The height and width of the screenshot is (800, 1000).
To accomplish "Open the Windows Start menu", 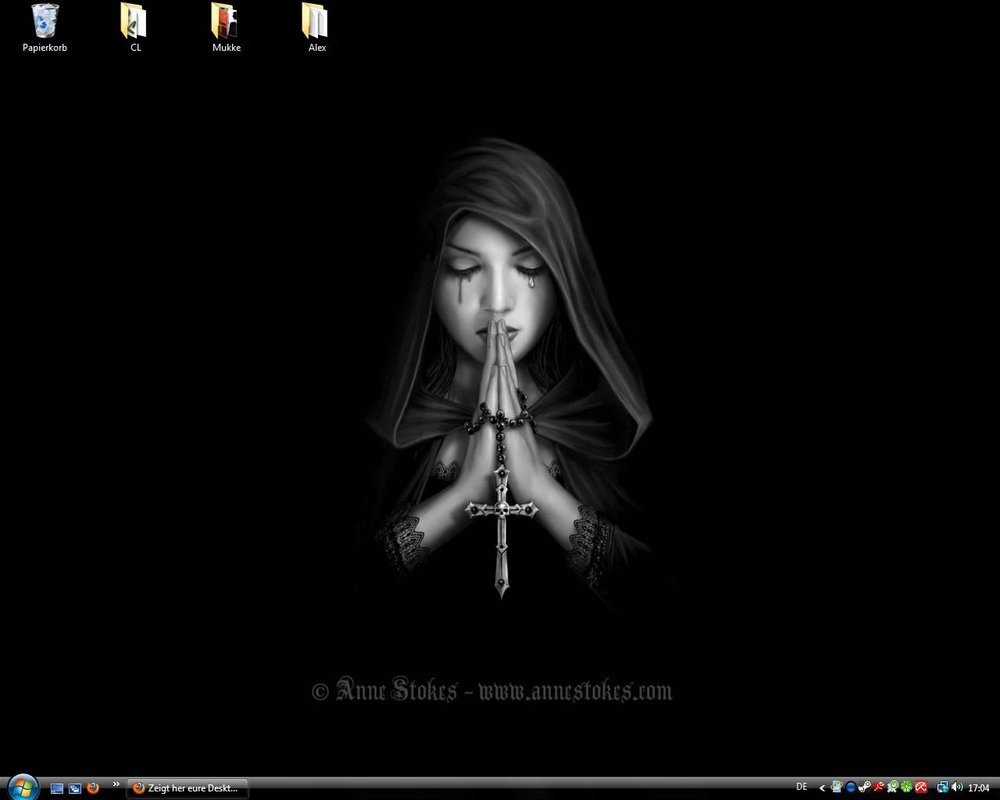I will point(21,787).
